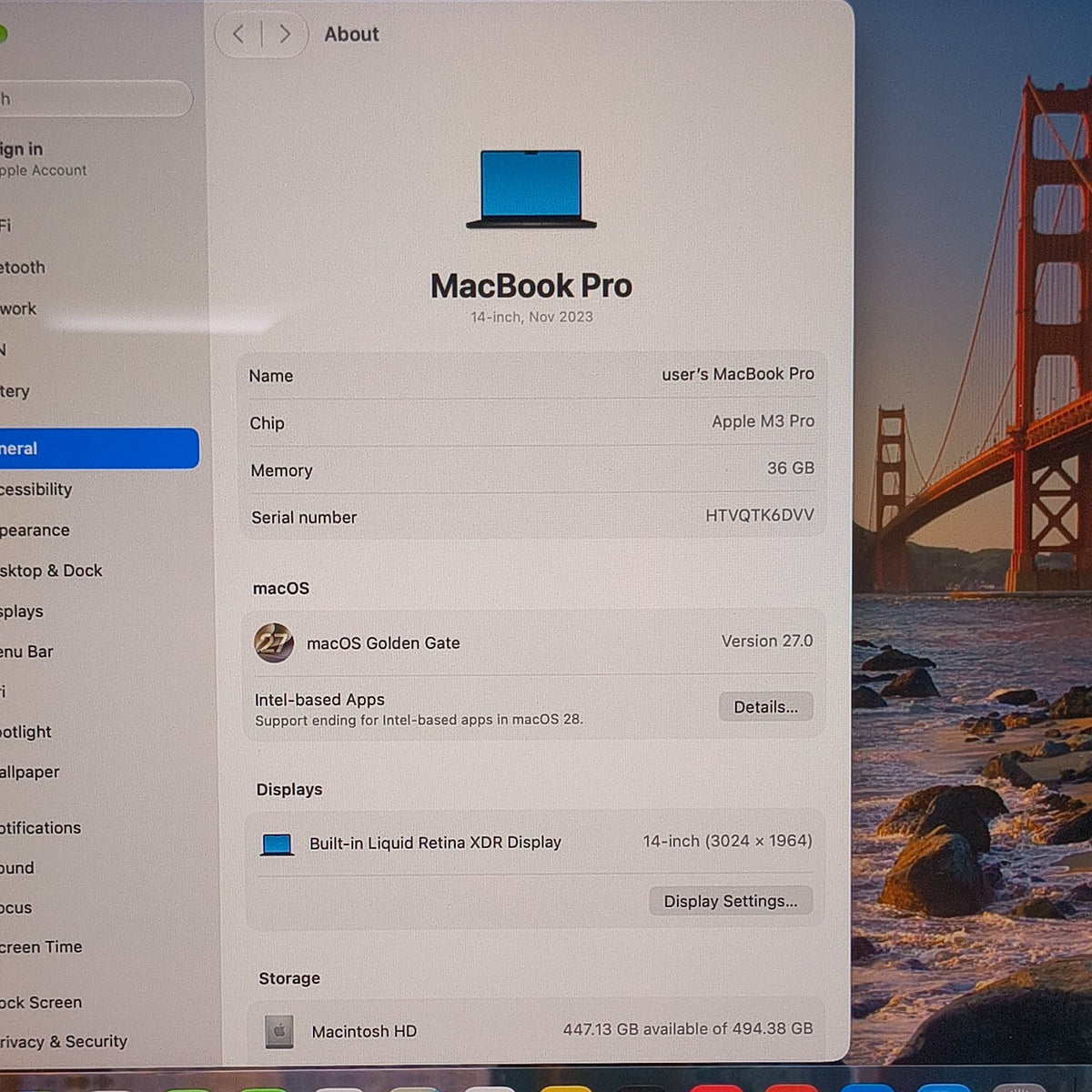1092x1092 pixels.
Task: Open Desktop & Dock settings
Action: pyautogui.click(x=51, y=571)
